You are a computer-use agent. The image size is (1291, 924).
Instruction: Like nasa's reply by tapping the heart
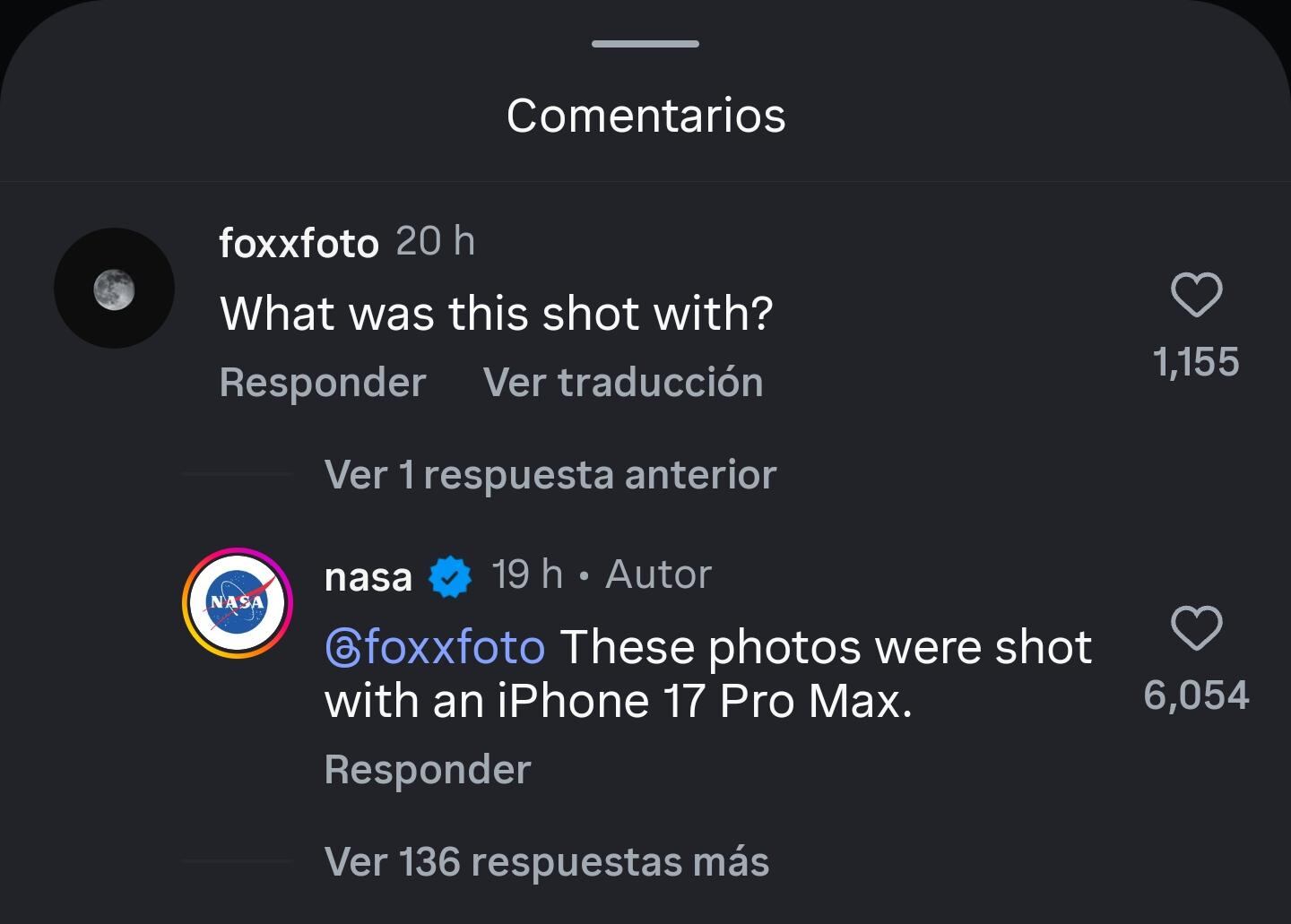[1197, 628]
